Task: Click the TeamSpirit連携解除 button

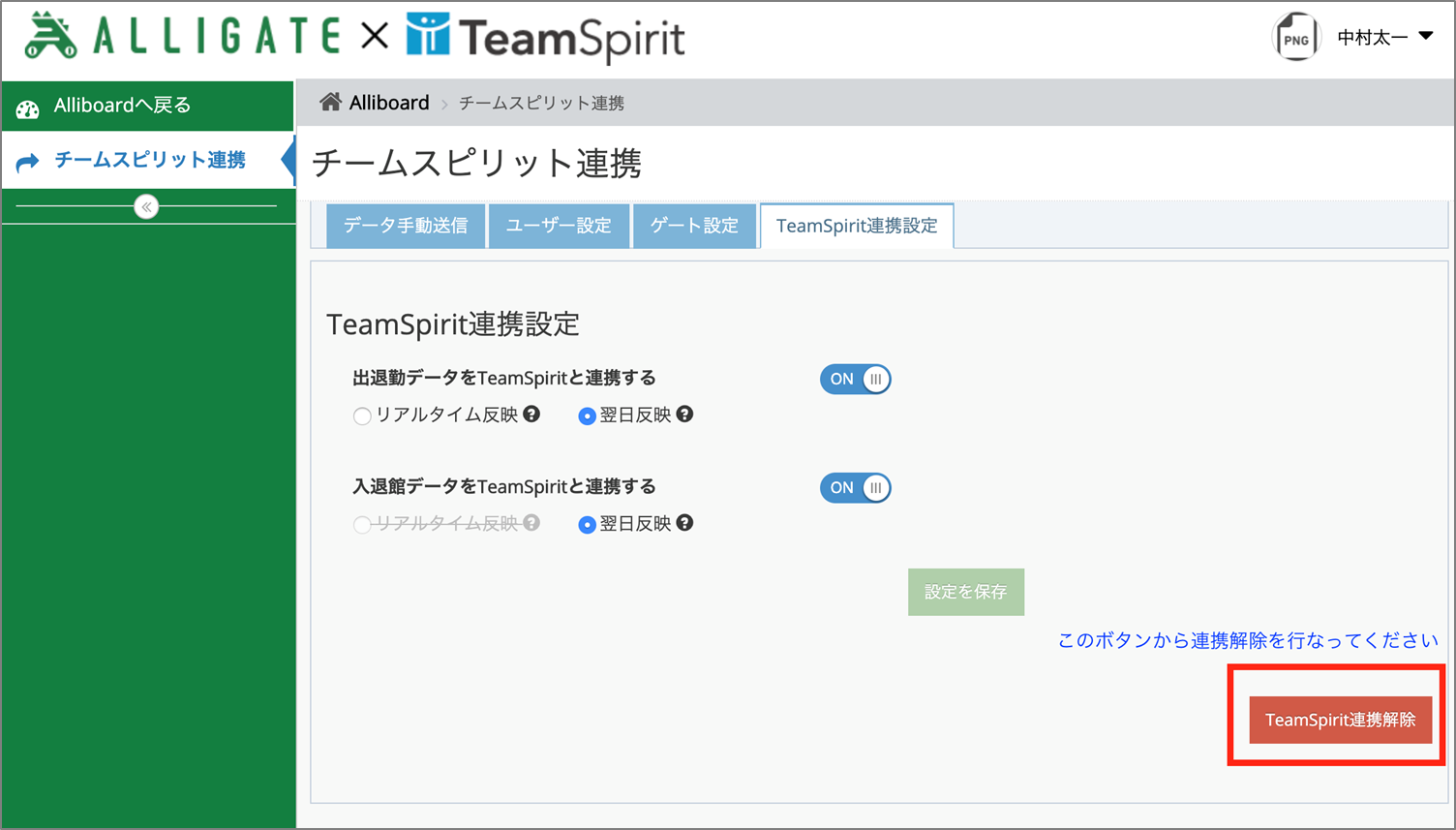Action: point(1341,720)
